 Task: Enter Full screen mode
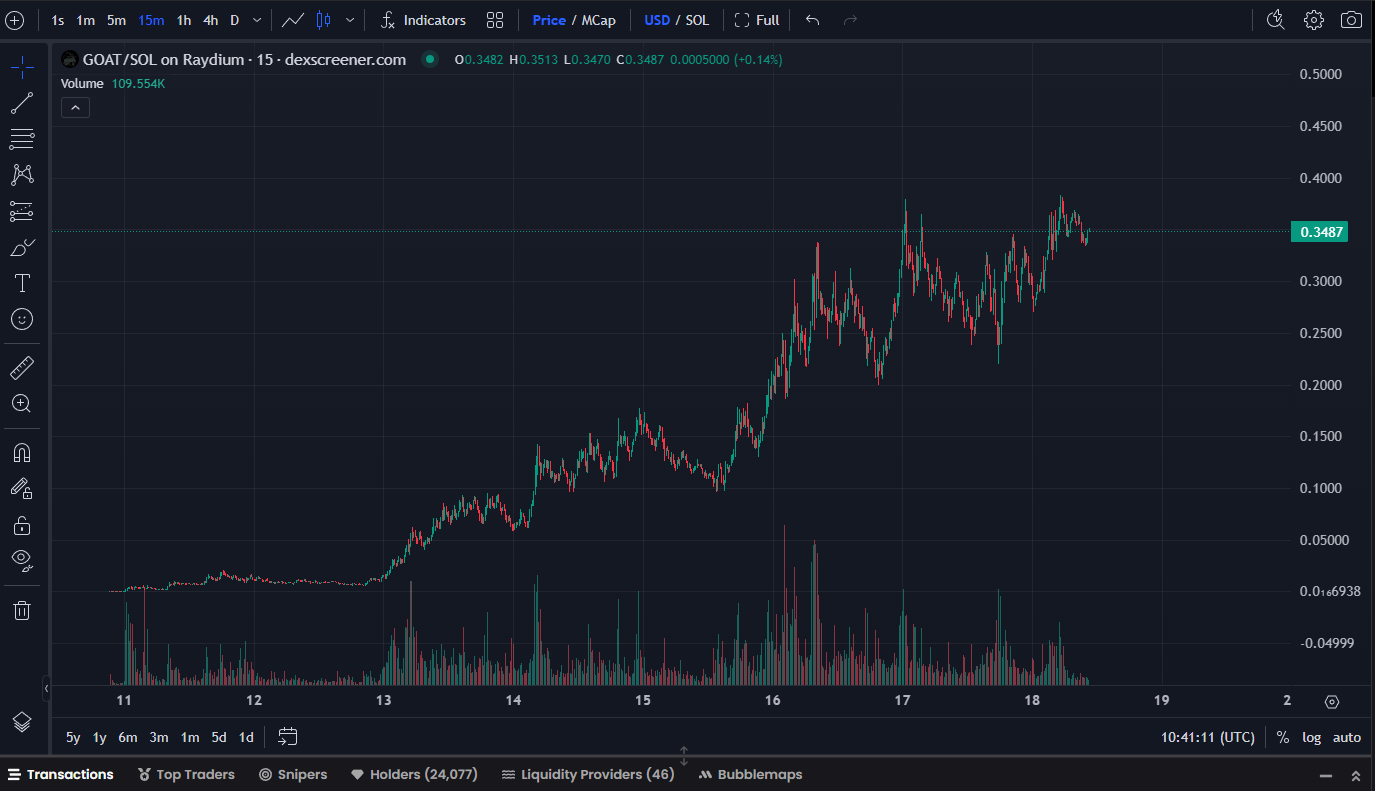click(x=757, y=20)
